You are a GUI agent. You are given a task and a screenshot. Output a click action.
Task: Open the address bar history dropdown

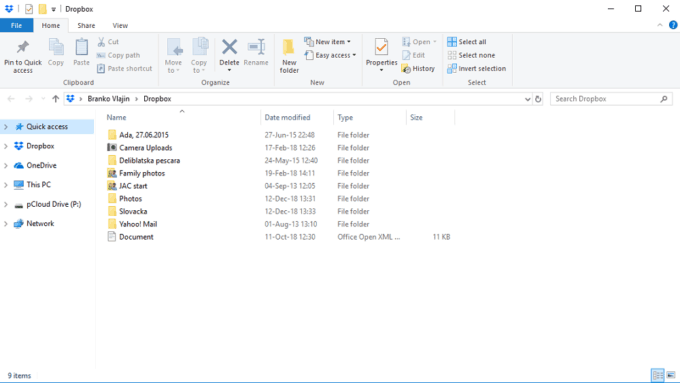click(527, 99)
